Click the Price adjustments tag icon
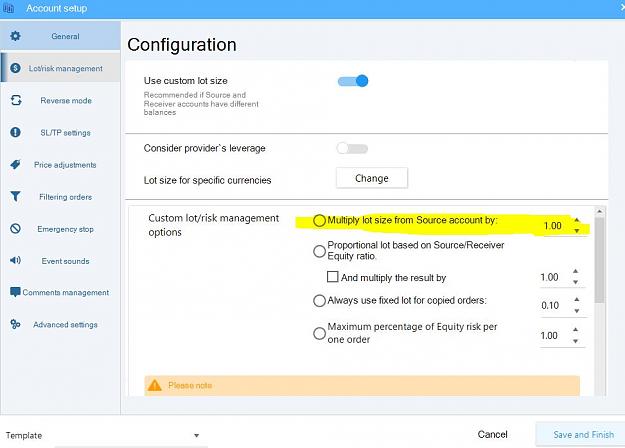This screenshot has width=625, height=448. (15, 164)
